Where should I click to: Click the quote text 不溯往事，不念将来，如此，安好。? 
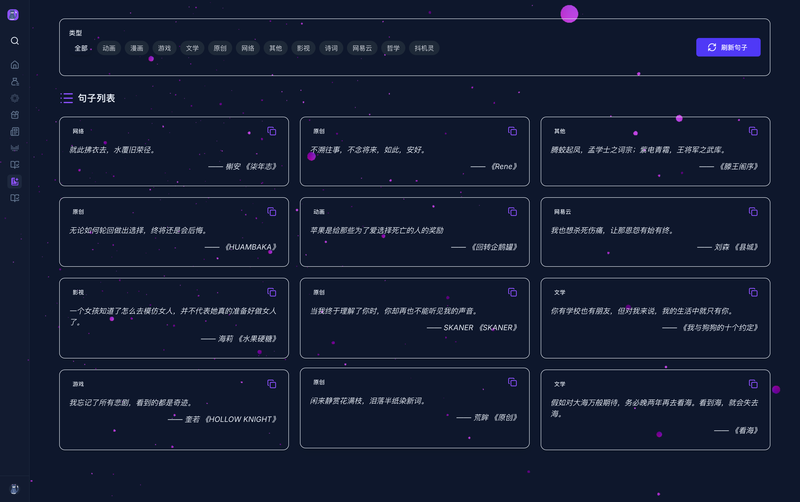click(368, 150)
